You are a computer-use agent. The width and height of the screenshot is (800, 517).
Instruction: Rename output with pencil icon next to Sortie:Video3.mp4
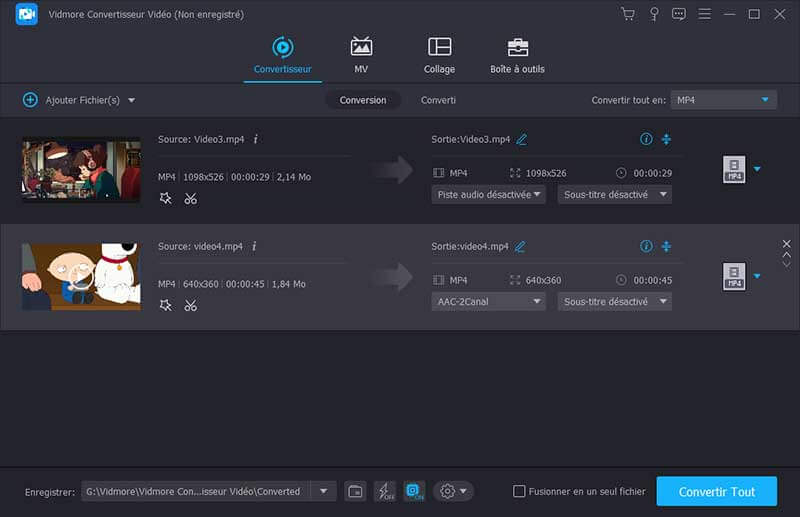tap(521, 139)
